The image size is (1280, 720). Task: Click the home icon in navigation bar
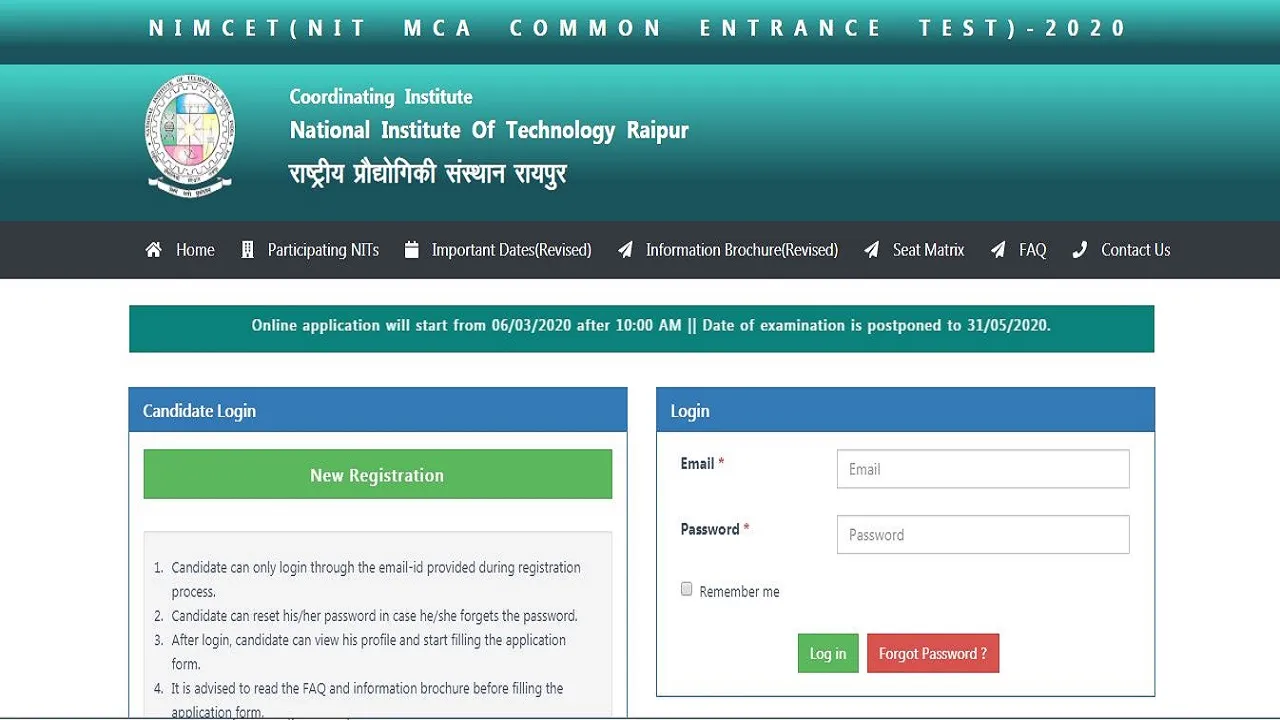click(154, 250)
